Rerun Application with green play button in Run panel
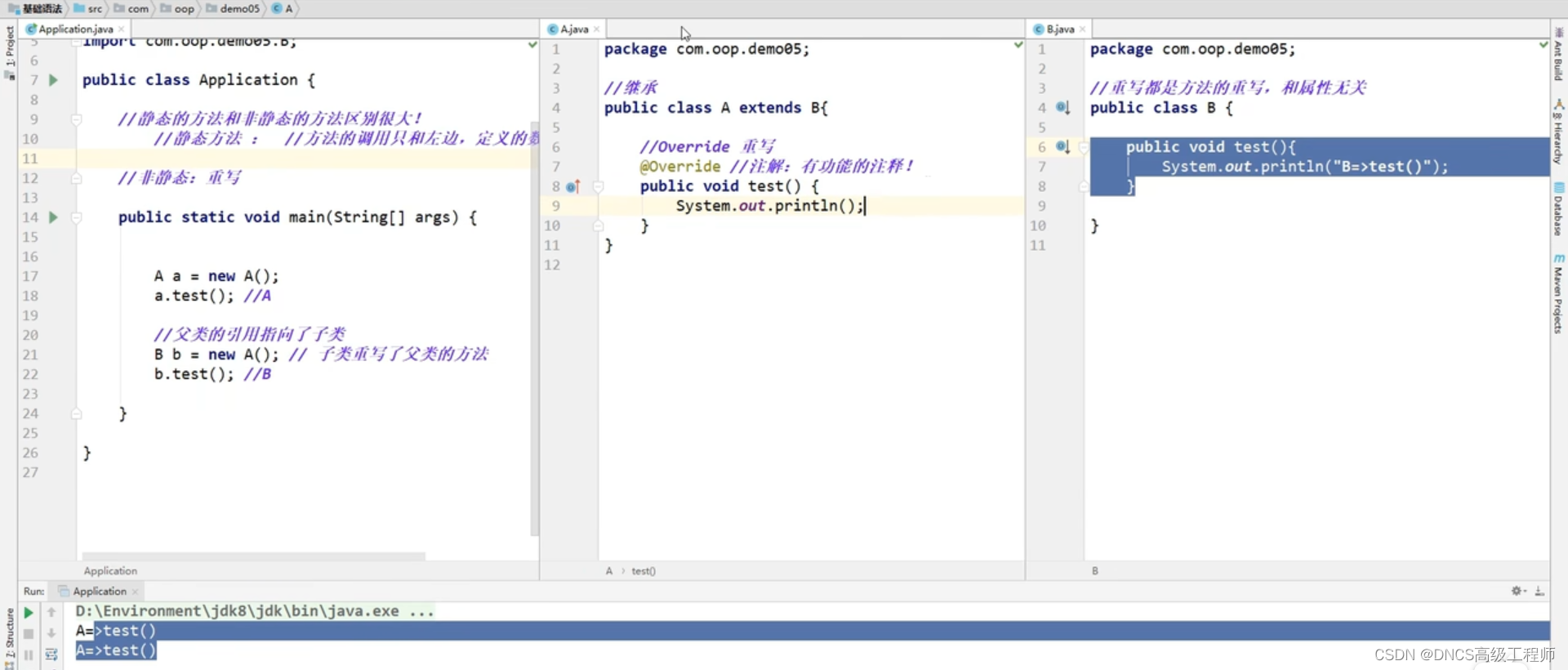This screenshot has width=1568, height=670. pos(29,612)
